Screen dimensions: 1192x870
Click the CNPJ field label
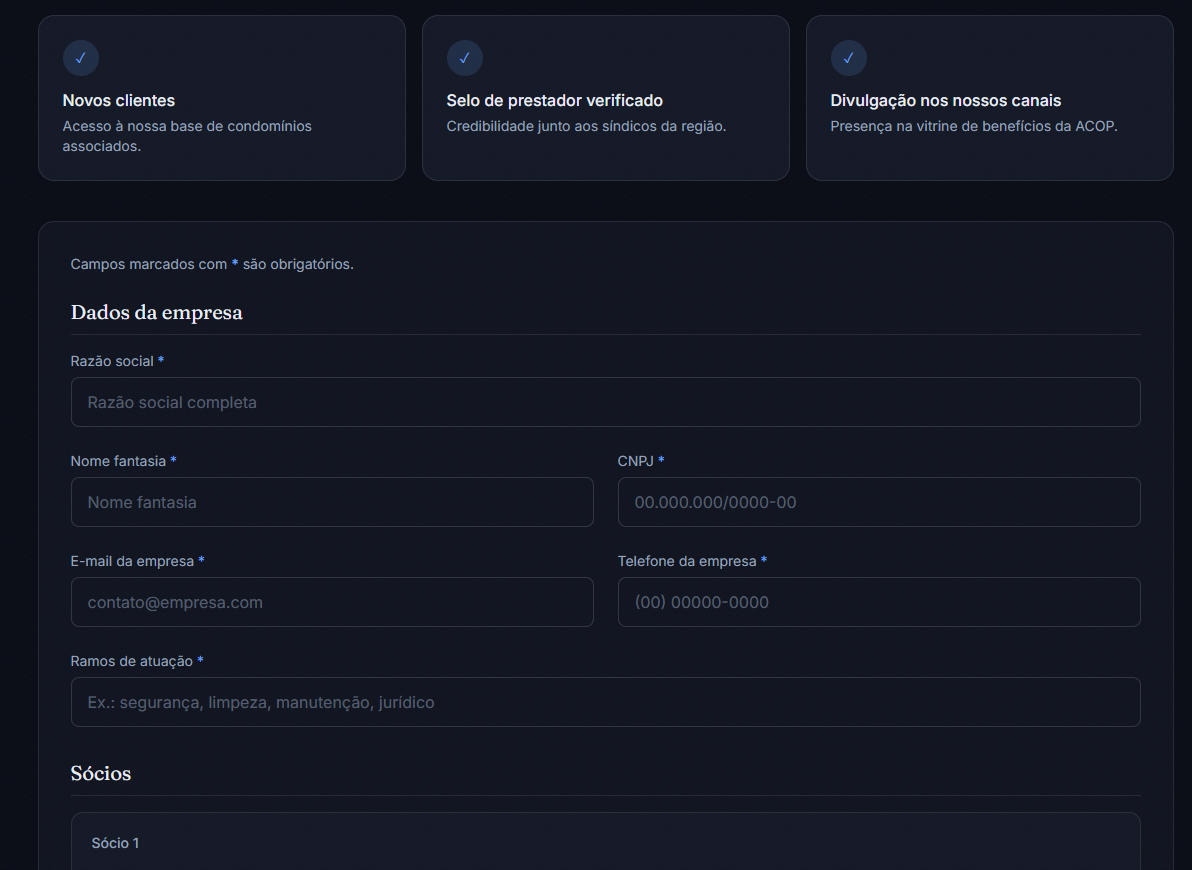641,461
